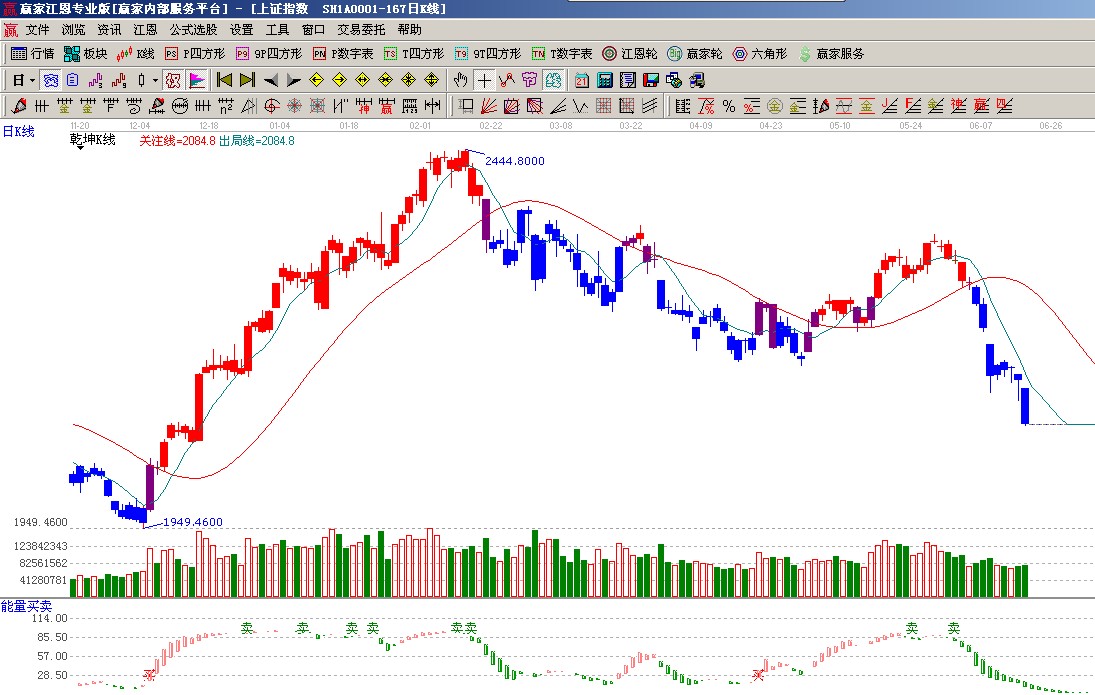The height and width of the screenshot is (695, 1095).
Task: Open the 交易委托 menu
Action: (360, 30)
